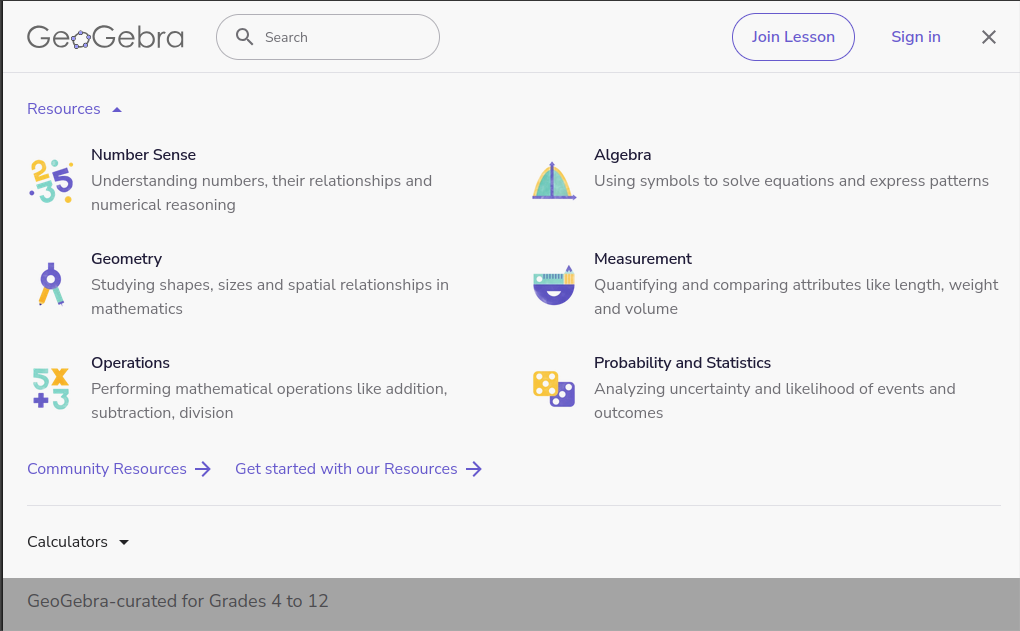The image size is (1020, 631).
Task: Click the Number Sense numbers icon
Action: pos(51,180)
